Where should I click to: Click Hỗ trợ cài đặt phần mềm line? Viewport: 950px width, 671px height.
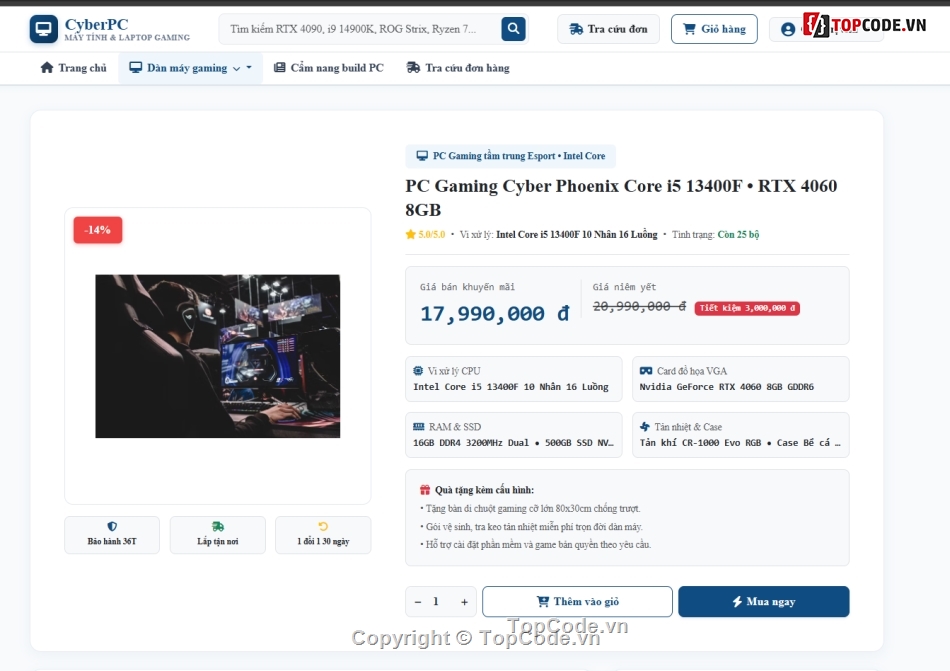[536, 544]
